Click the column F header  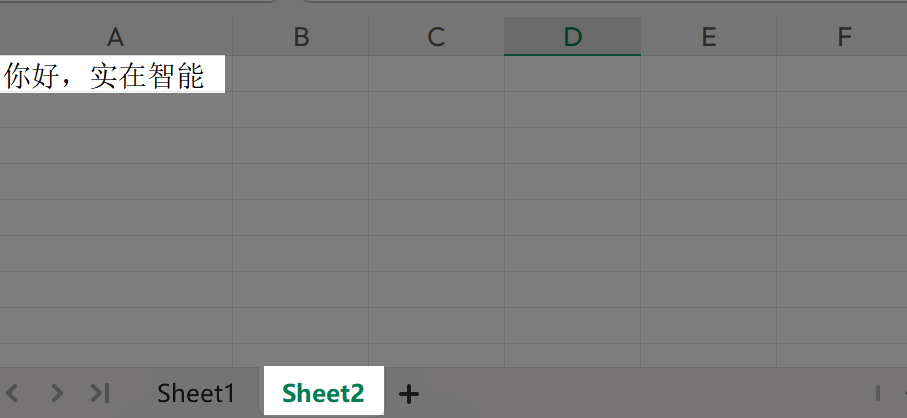(x=843, y=37)
